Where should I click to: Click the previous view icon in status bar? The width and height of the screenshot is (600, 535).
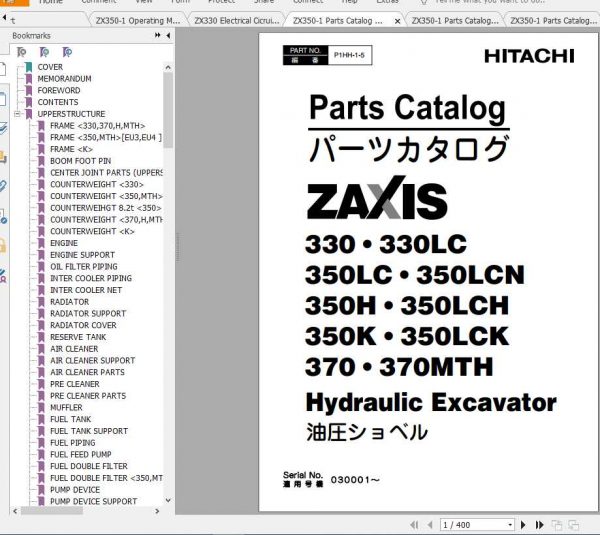(557, 525)
